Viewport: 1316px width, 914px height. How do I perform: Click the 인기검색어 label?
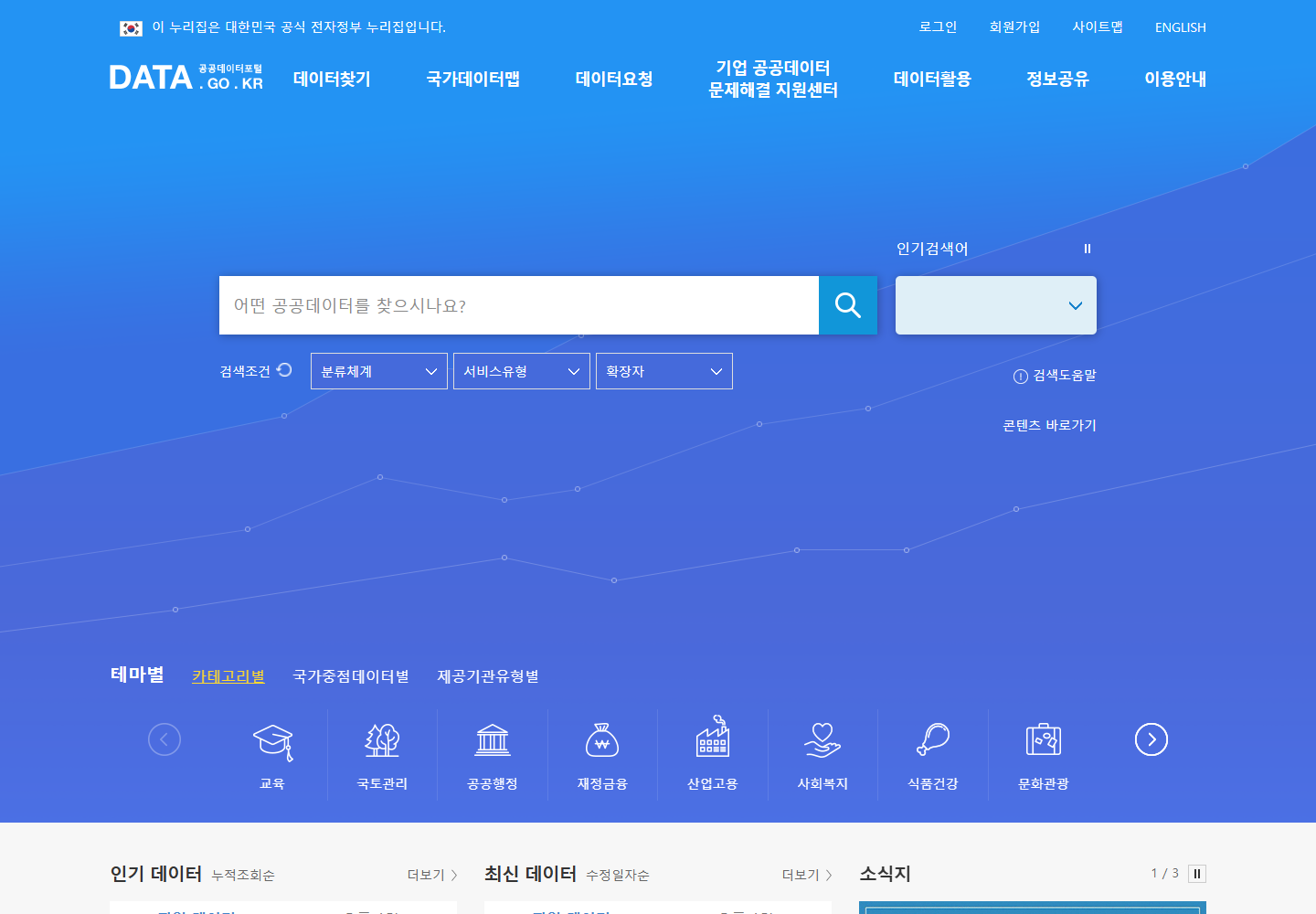(932, 249)
